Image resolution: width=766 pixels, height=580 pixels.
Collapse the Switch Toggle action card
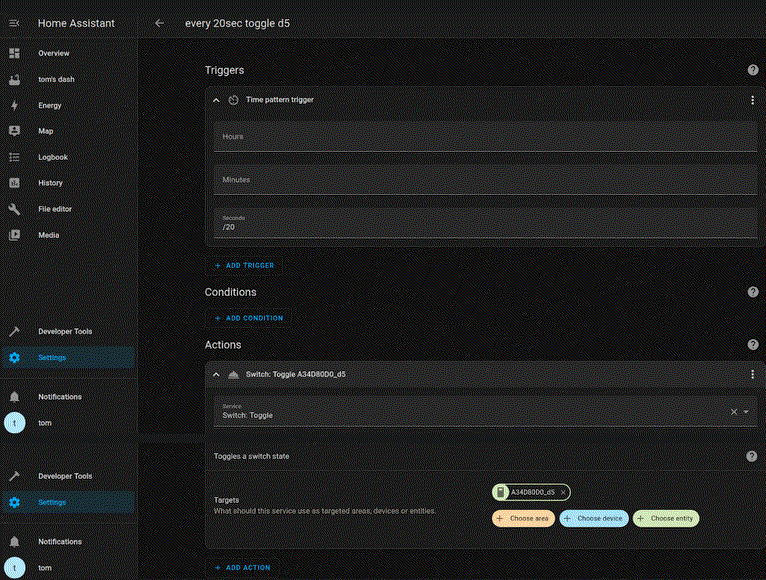pos(216,374)
